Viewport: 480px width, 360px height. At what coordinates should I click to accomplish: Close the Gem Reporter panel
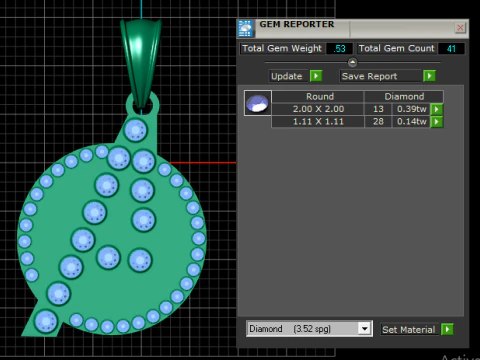pyautogui.click(x=460, y=28)
